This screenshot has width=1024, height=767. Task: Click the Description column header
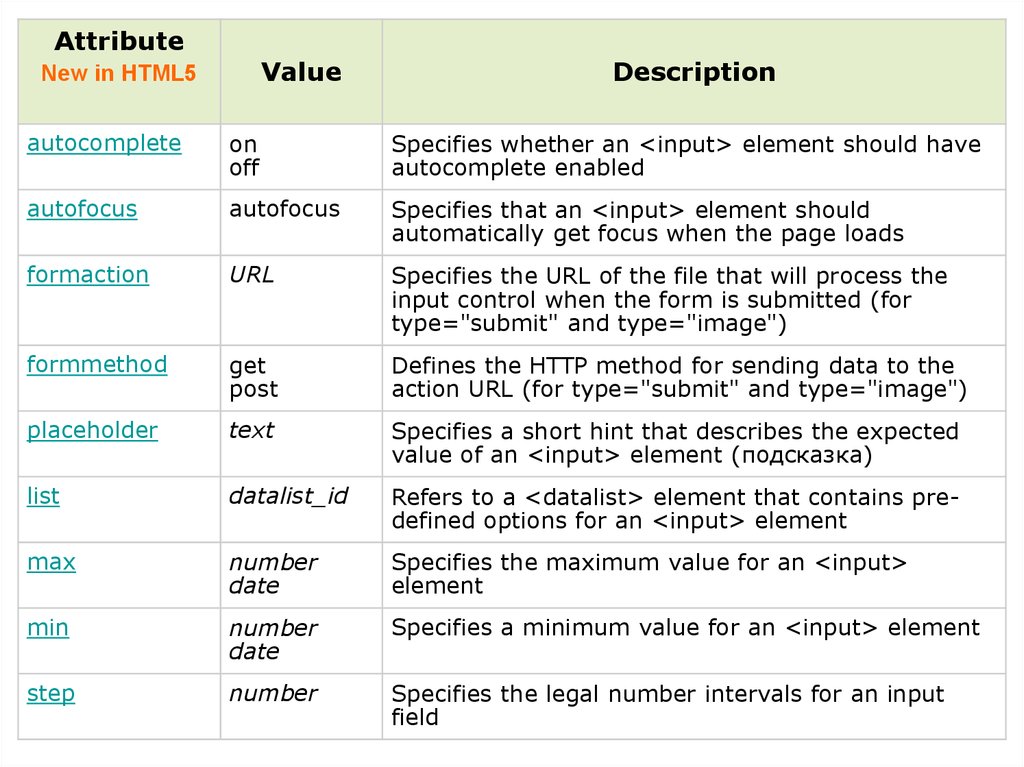[x=694, y=72]
